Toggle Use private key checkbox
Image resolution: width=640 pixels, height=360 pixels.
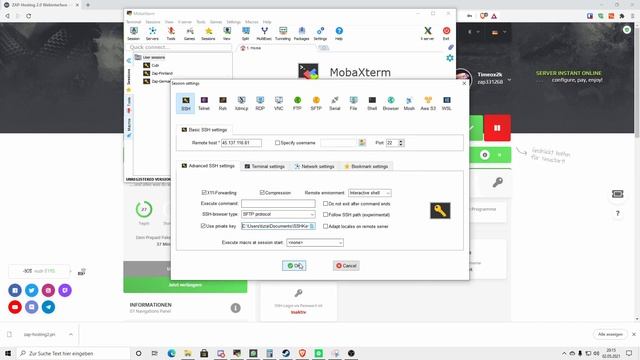click(203, 226)
